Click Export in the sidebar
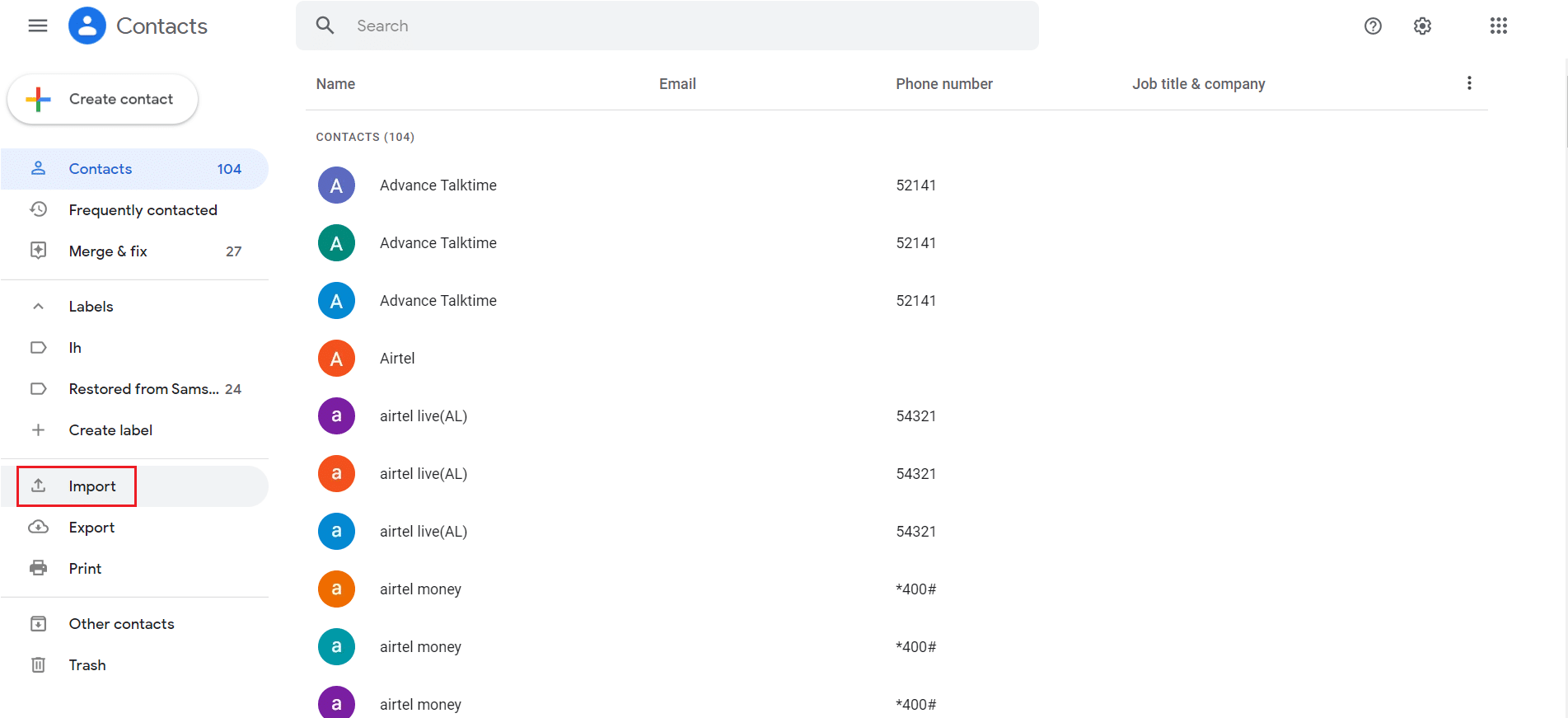Image resolution: width=1568 pixels, height=718 pixels. [x=134, y=528]
